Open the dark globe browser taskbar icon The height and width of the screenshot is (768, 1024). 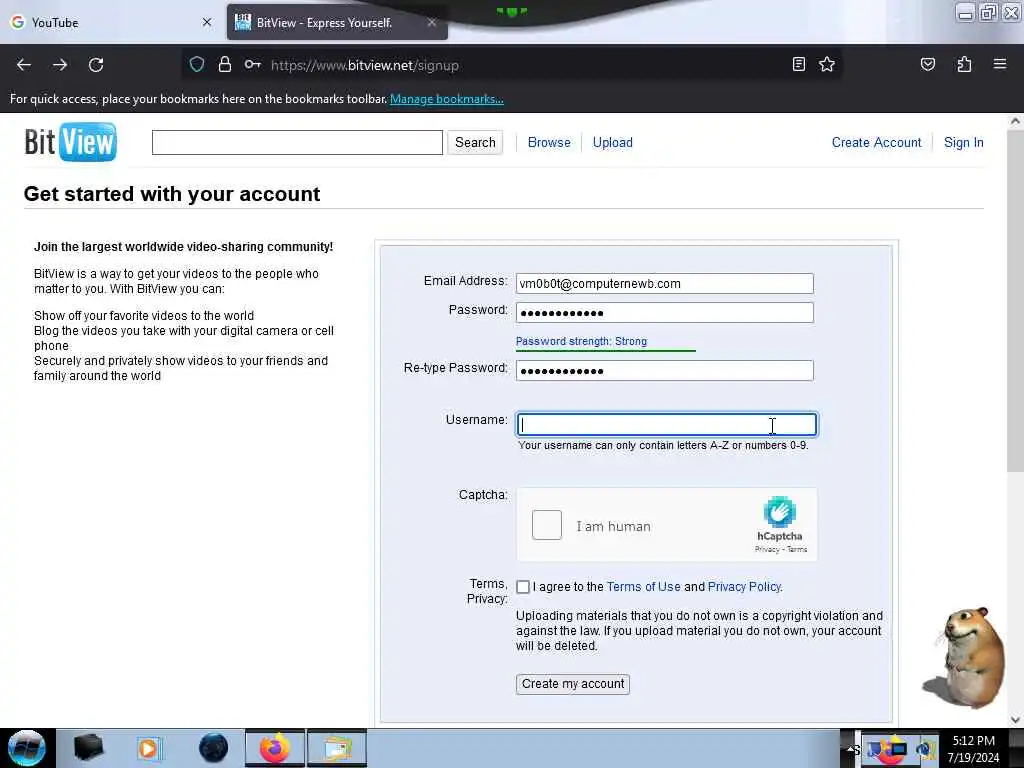pos(213,748)
